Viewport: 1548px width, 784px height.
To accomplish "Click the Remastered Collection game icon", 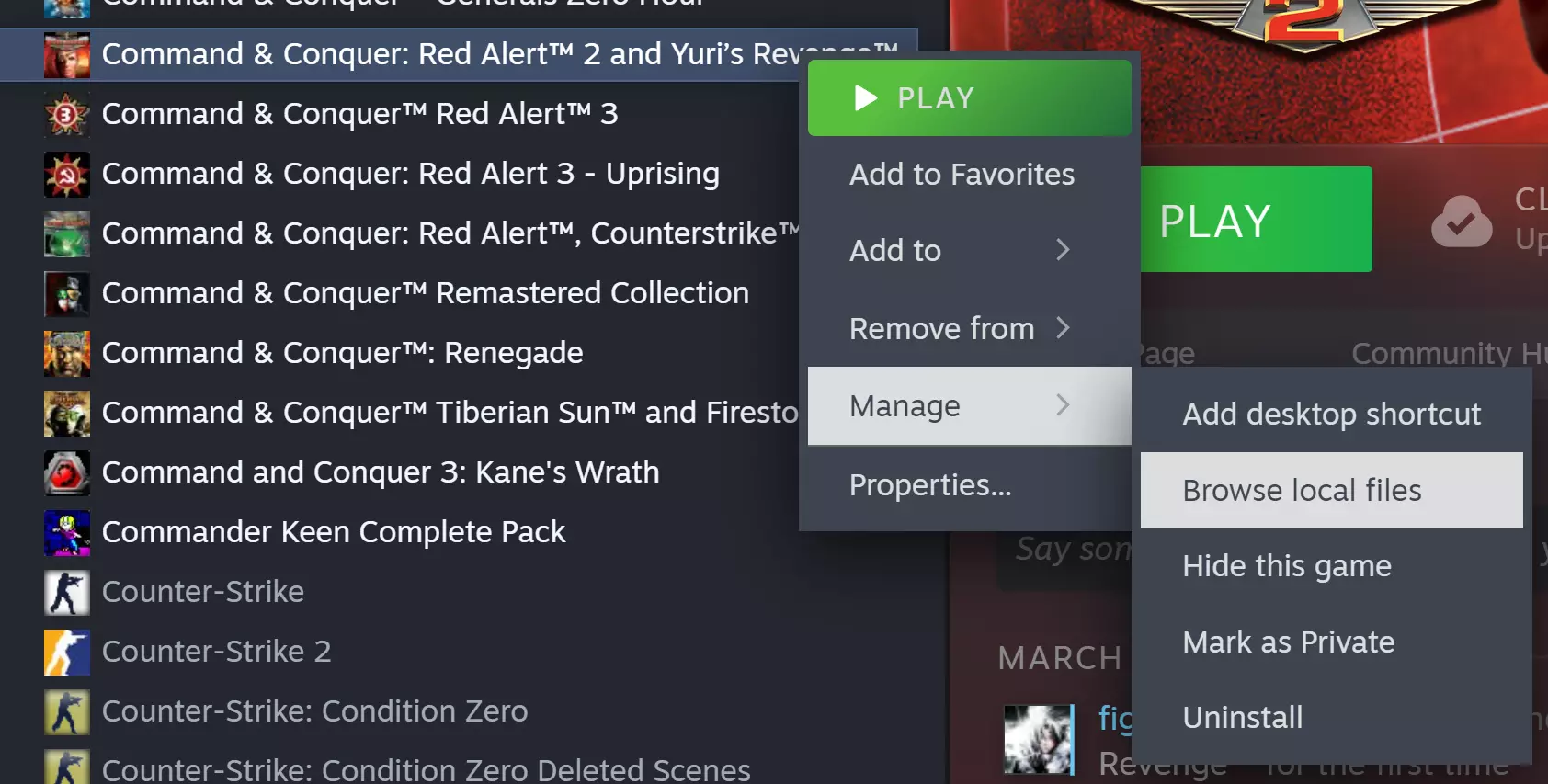I will tap(67, 293).
